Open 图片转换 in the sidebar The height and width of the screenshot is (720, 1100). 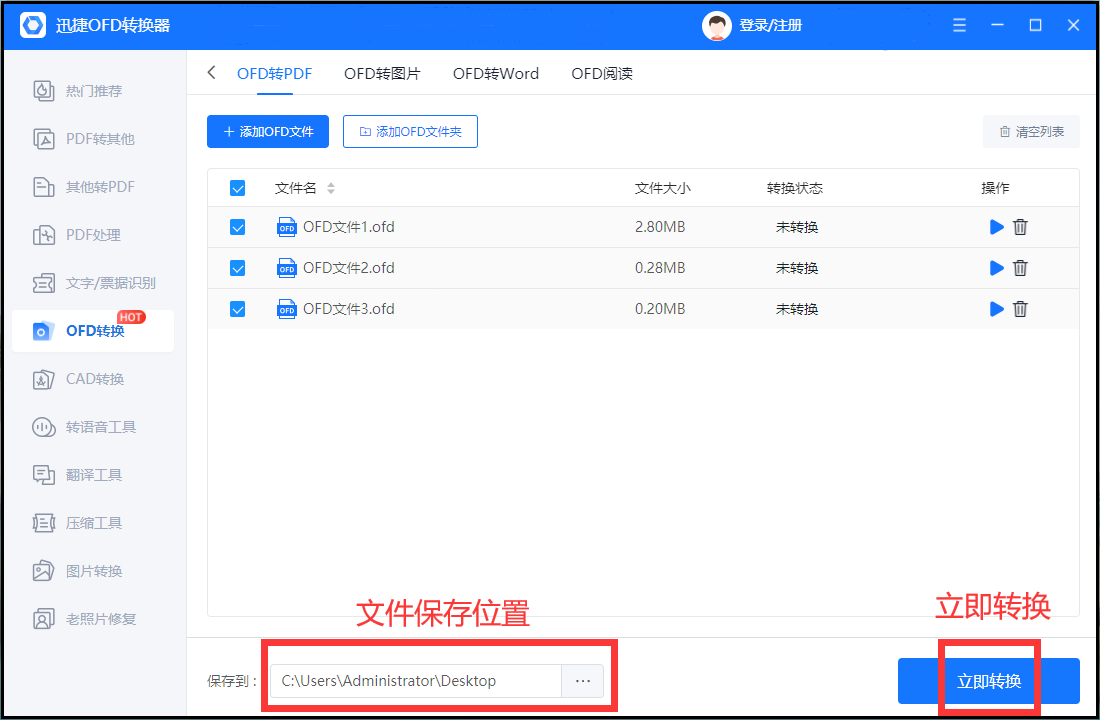coord(93,571)
